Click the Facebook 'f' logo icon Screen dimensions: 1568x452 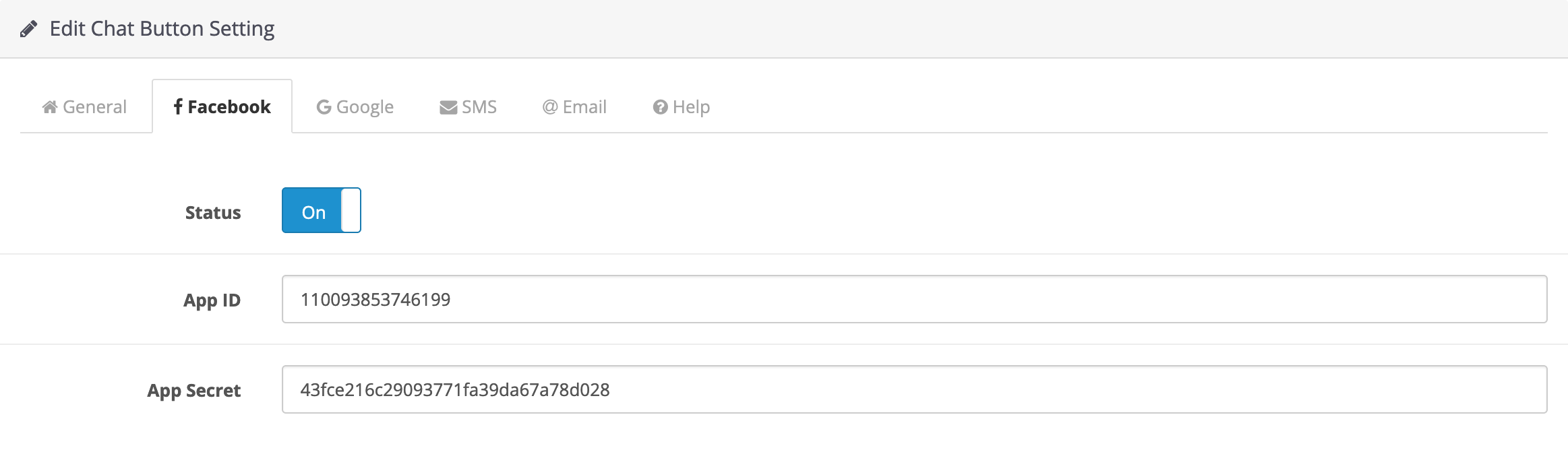point(178,106)
